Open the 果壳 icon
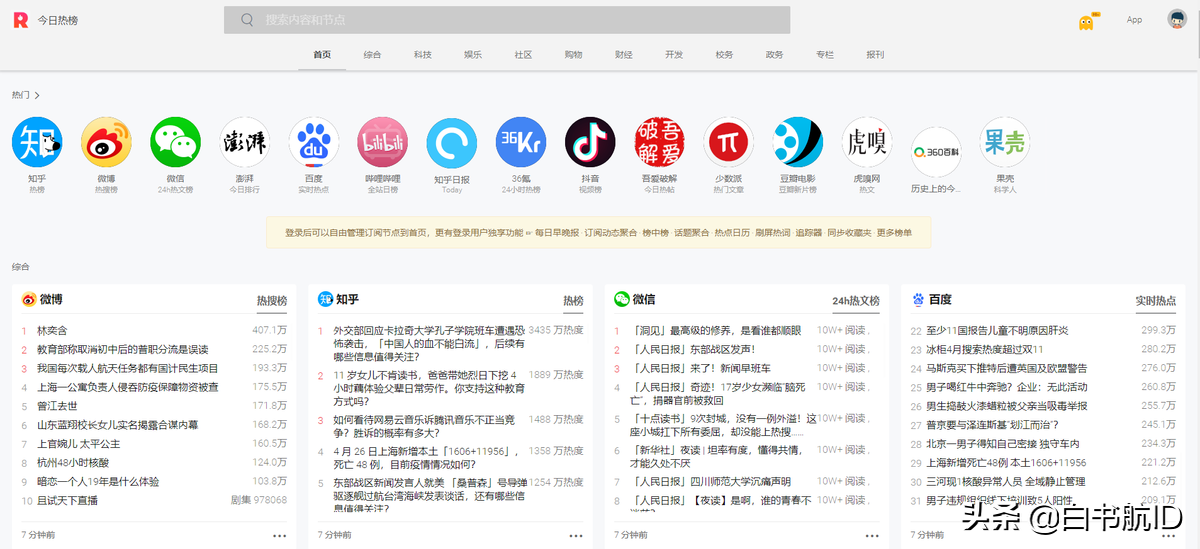The height and width of the screenshot is (549, 1200). pyautogui.click(x=1005, y=141)
